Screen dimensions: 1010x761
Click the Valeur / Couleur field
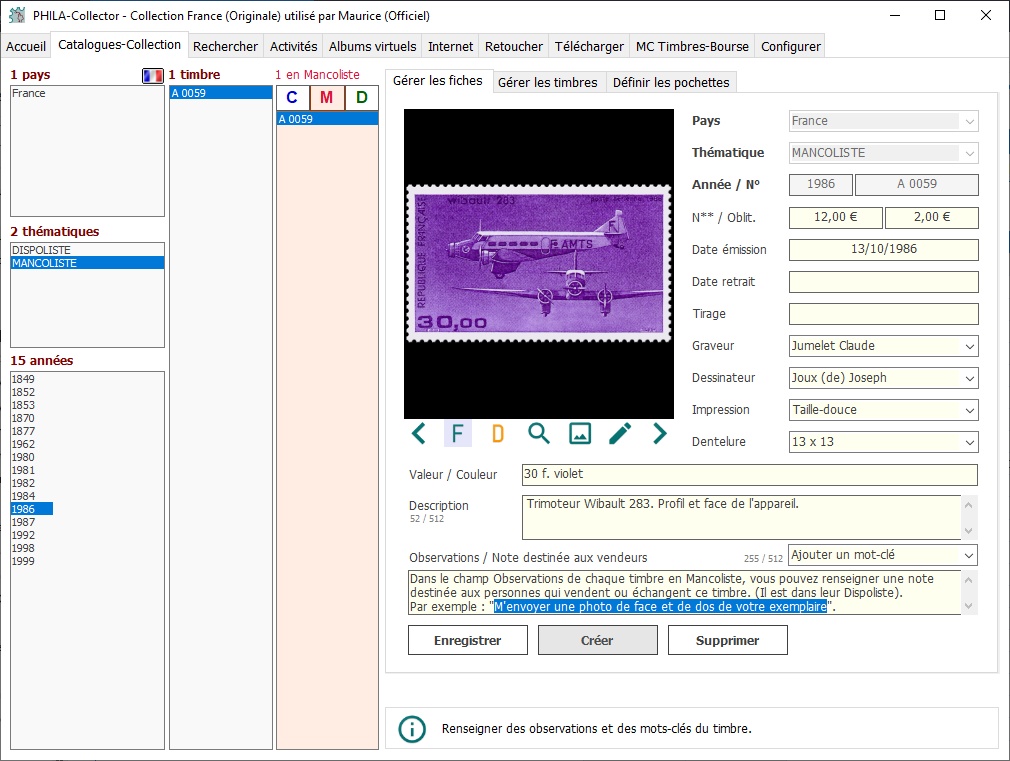pos(750,474)
